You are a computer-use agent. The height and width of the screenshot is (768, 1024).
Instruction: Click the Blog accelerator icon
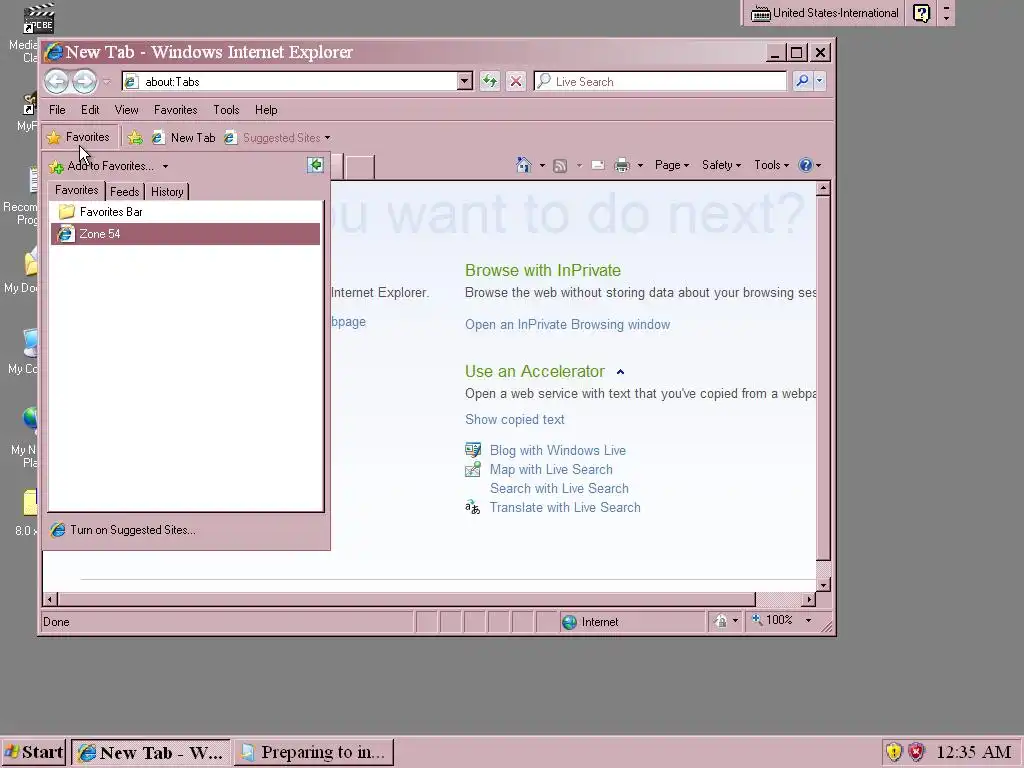click(473, 450)
